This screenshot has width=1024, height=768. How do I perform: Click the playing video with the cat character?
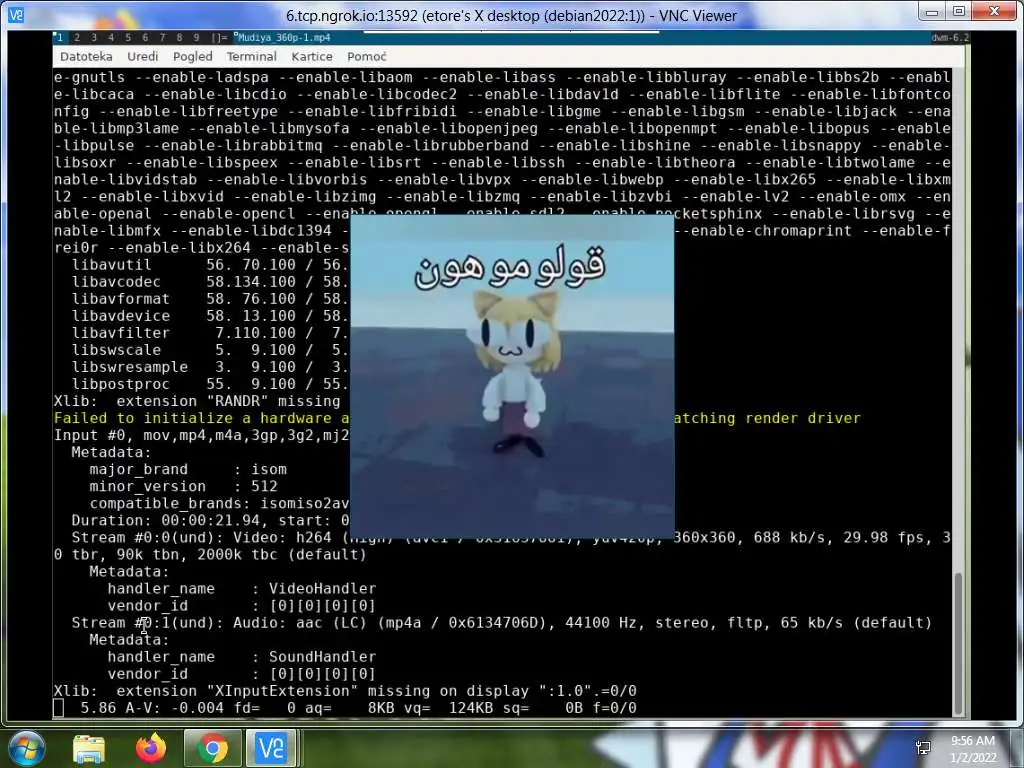click(512, 377)
